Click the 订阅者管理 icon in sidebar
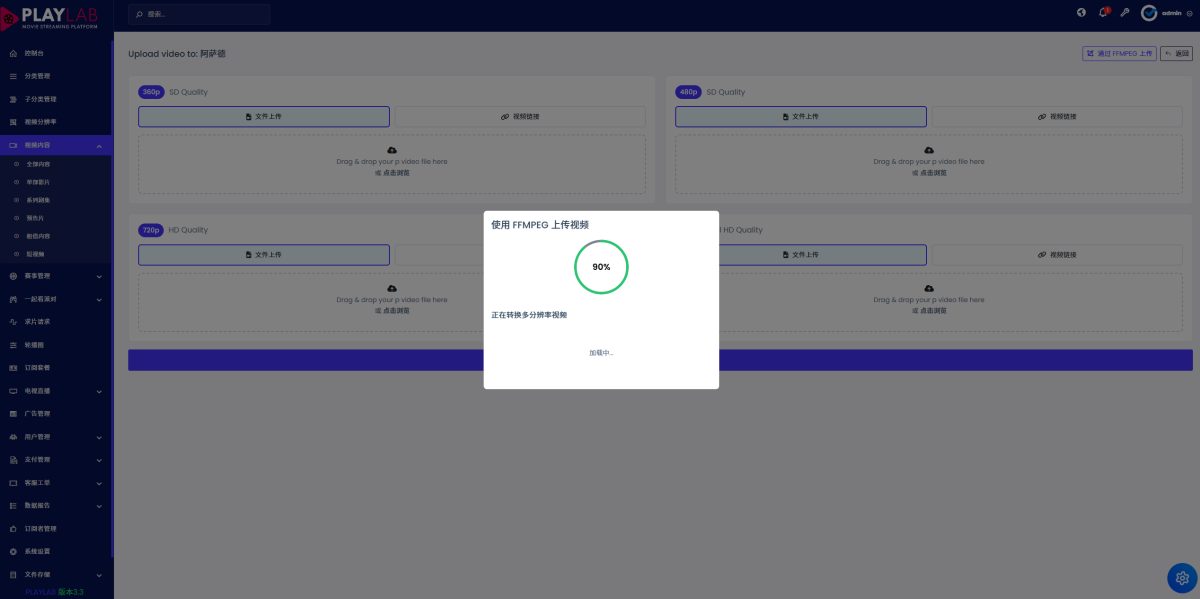1200x599 pixels. pos(13,529)
